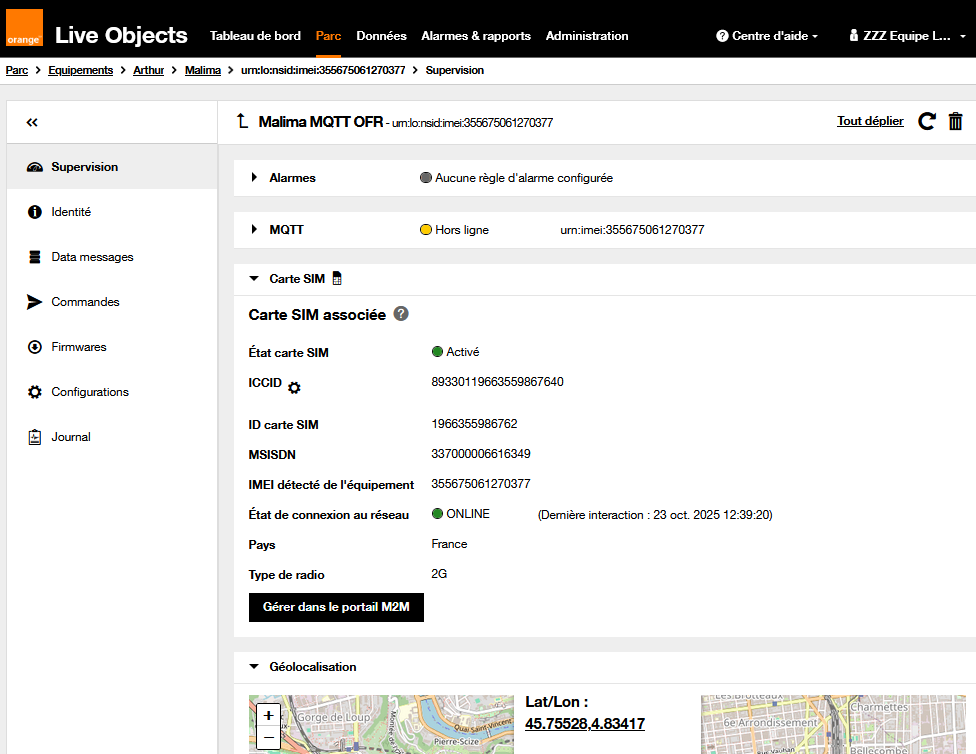
Task: Go to Alarmes & rapports
Action: tap(476, 36)
